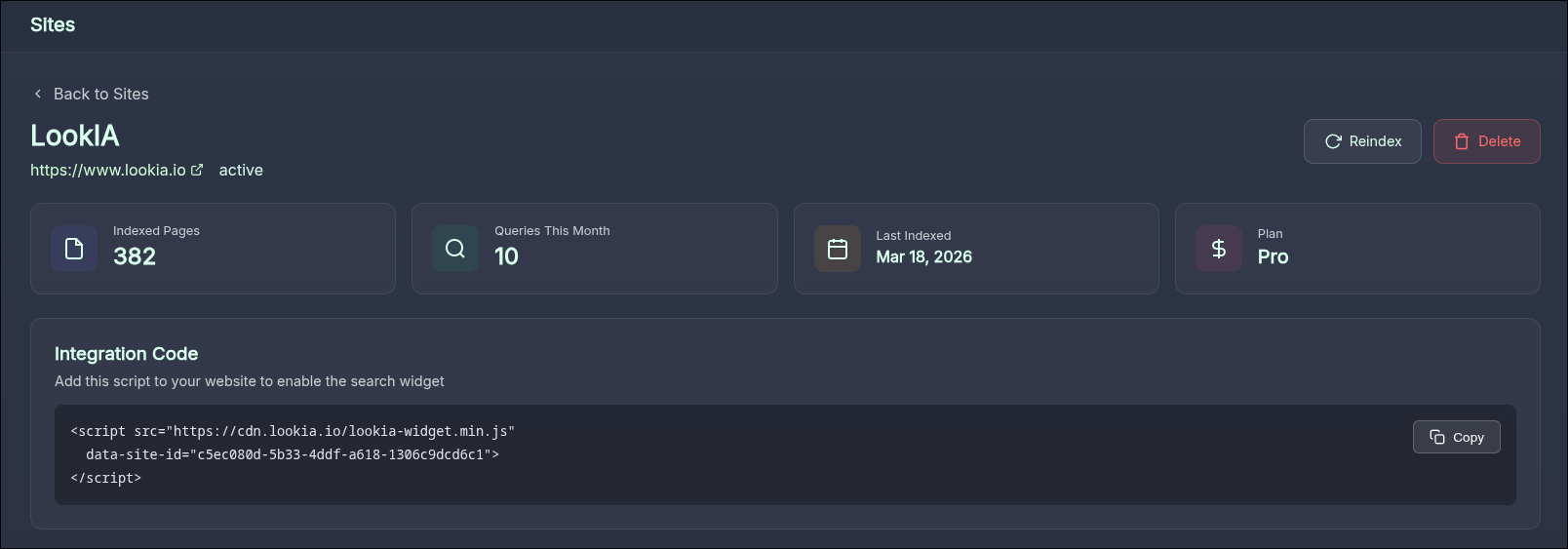
Task: Click the Queries This Month search icon
Action: [455, 249]
